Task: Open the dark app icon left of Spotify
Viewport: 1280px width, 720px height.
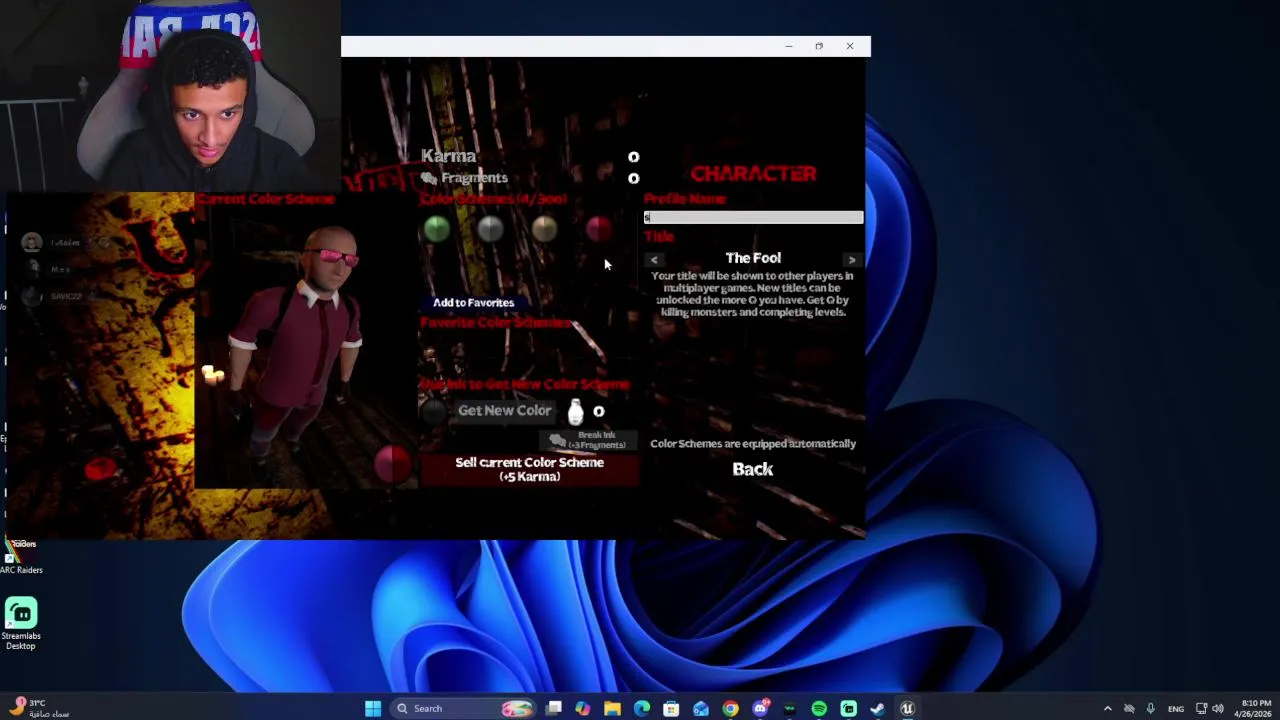Action: pyautogui.click(x=789, y=708)
